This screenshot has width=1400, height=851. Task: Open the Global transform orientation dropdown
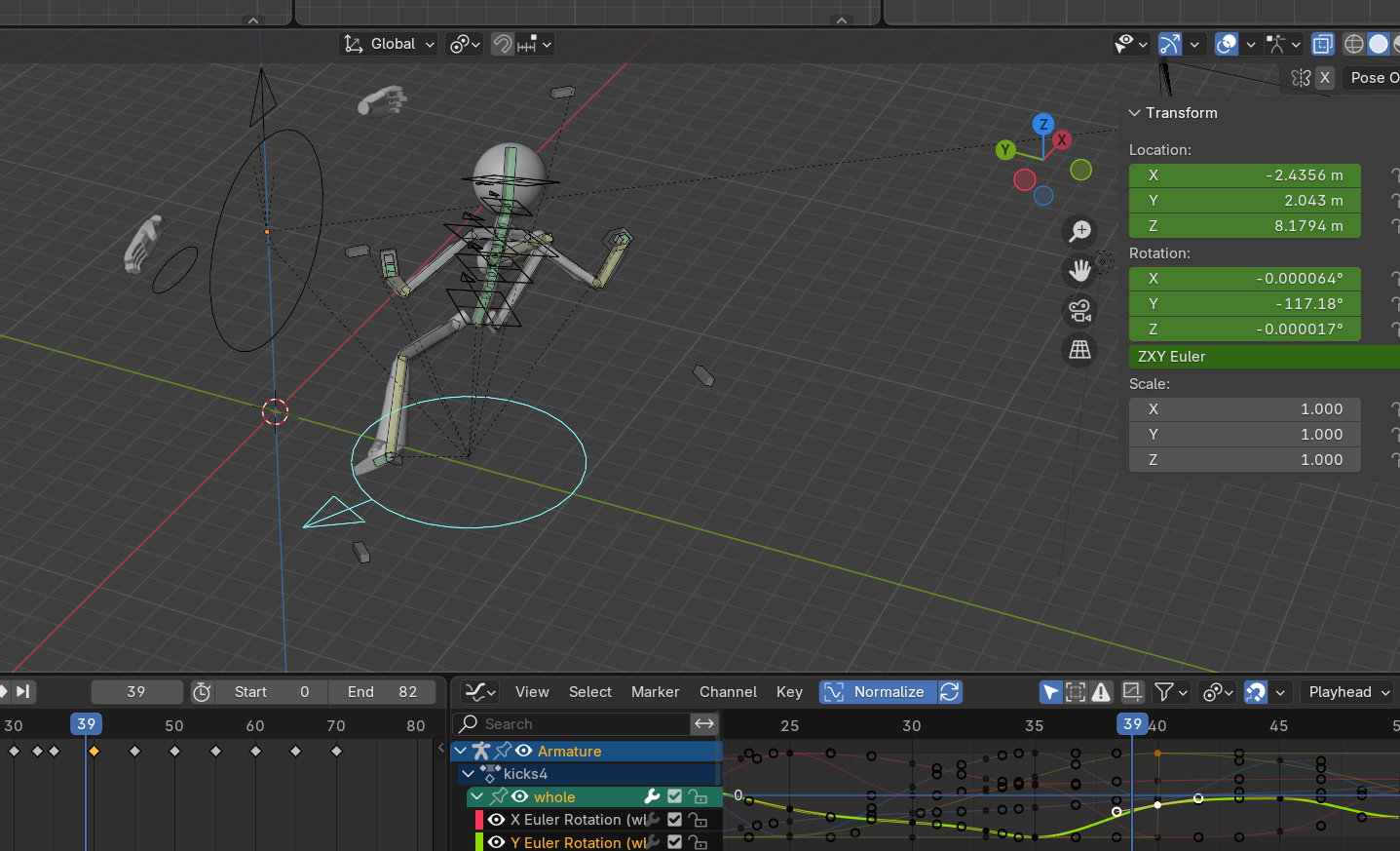point(388,44)
